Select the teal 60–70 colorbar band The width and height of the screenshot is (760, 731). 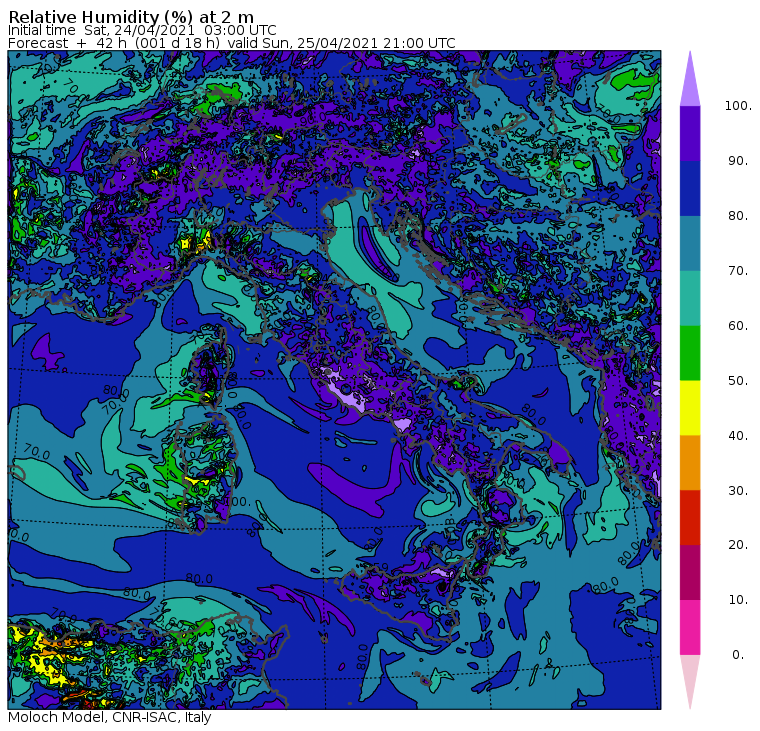[x=690, y=298]
